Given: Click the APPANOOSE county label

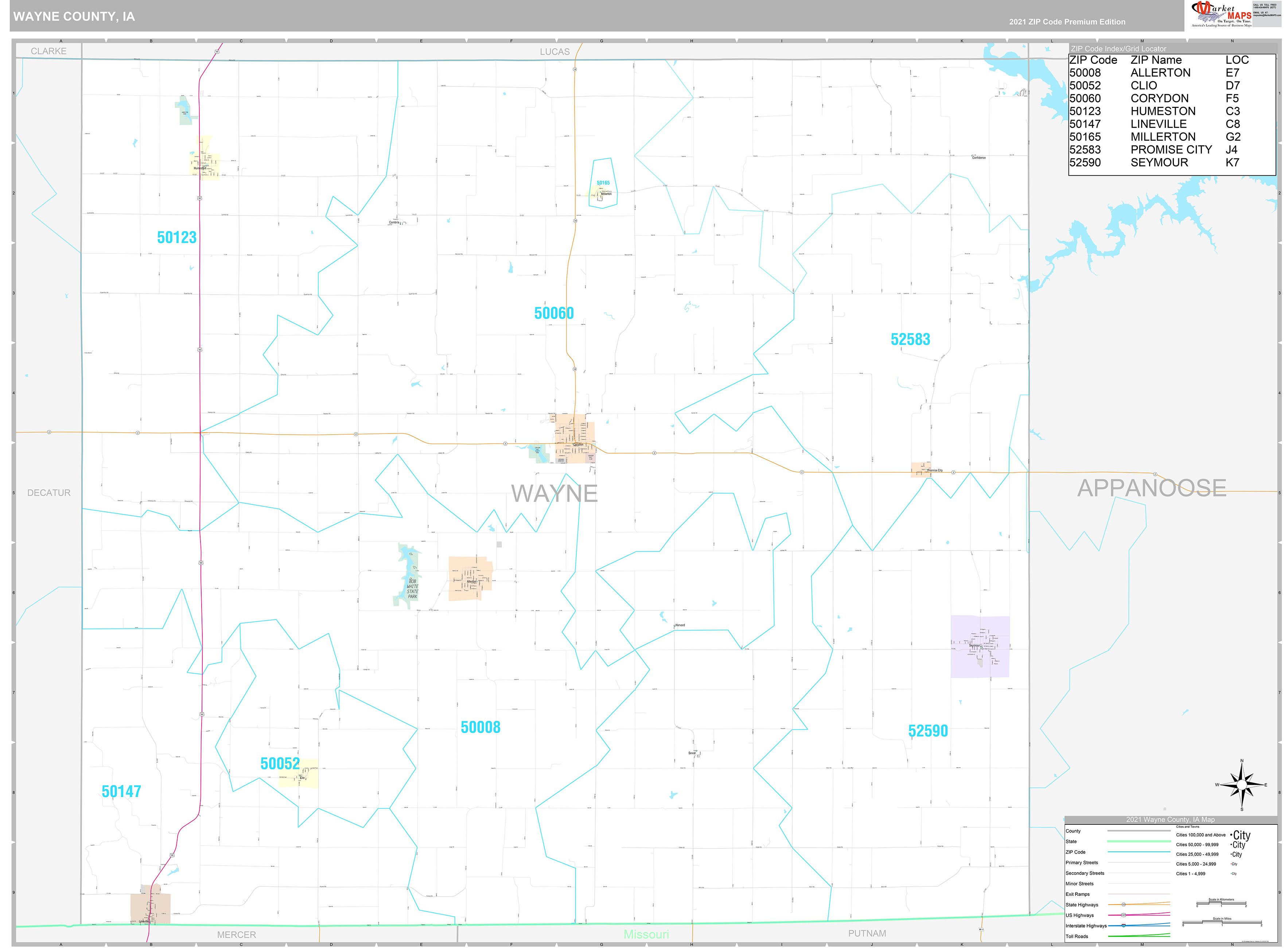Looking at the screenshot, I should [x=1151, y=488].
